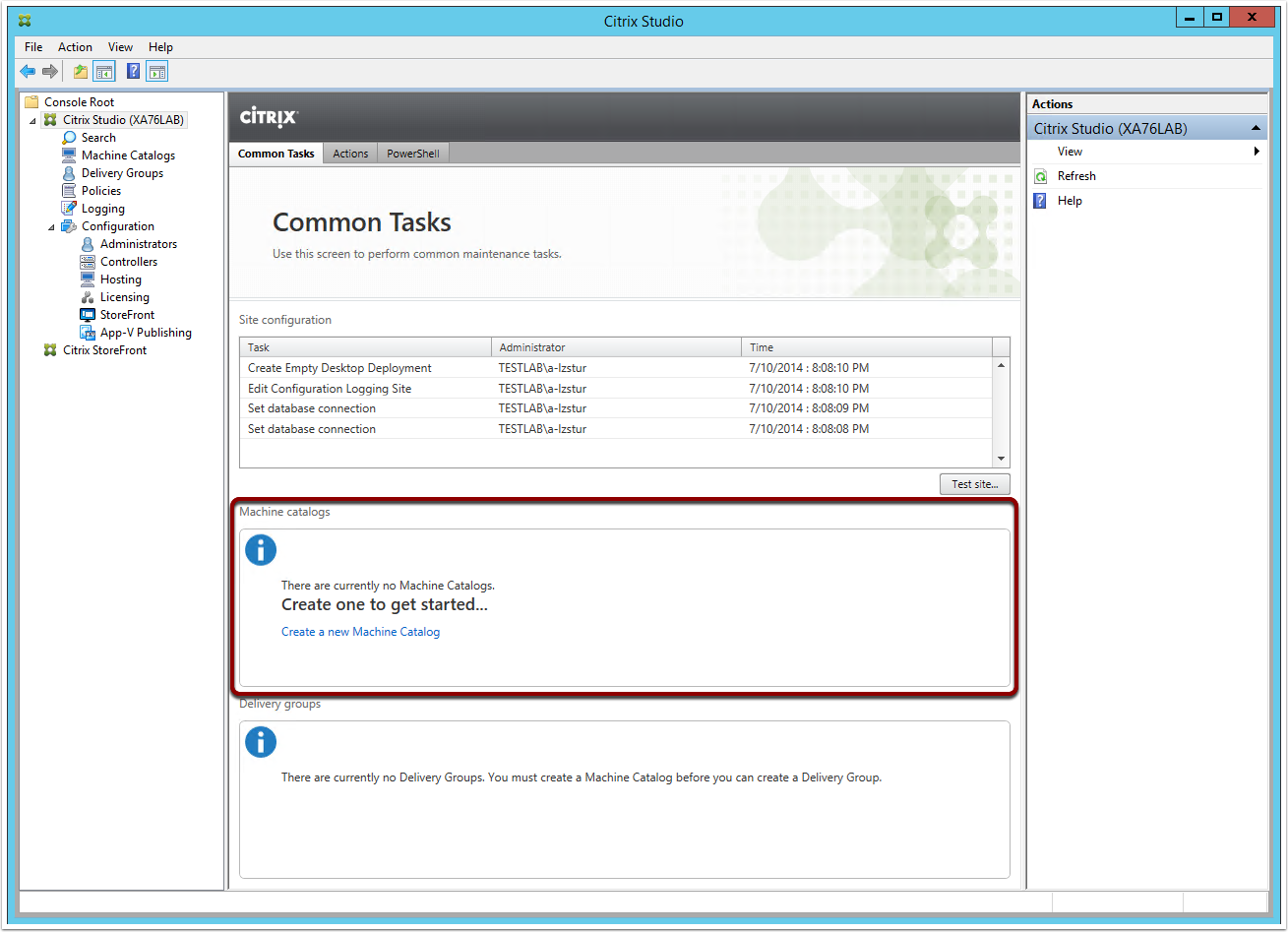Collapse the Citrix Studio (XA76LAB) tree node
This screenshot has width=1288, height=932.
32,121
